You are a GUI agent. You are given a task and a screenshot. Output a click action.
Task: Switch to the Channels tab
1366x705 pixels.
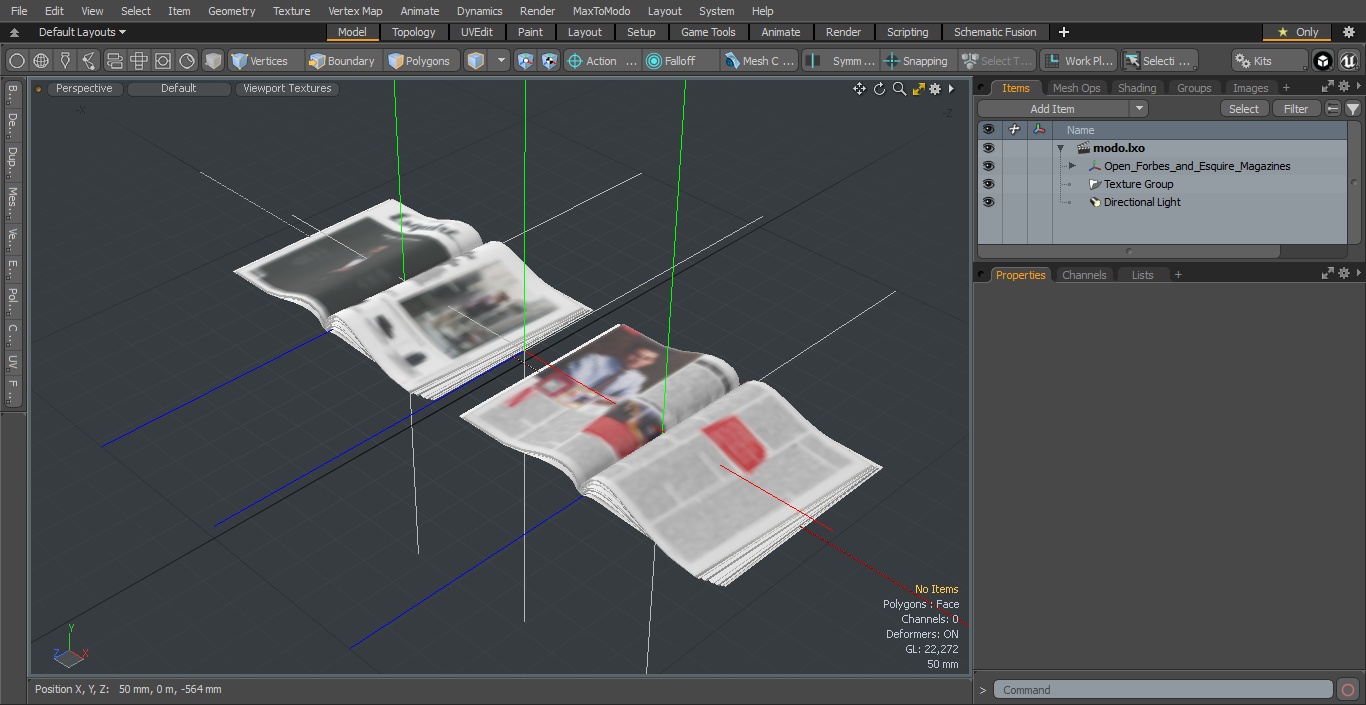(1084, 275)
